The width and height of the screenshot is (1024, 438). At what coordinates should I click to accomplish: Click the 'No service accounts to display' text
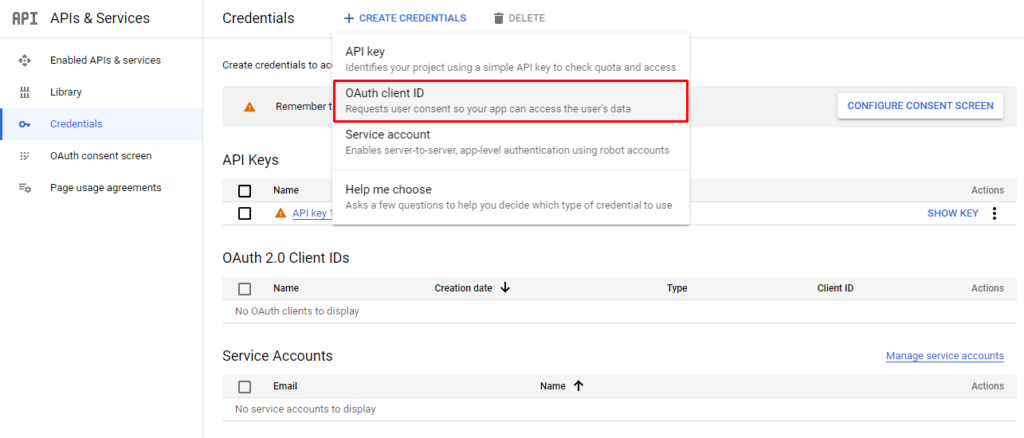click(306, 409)
